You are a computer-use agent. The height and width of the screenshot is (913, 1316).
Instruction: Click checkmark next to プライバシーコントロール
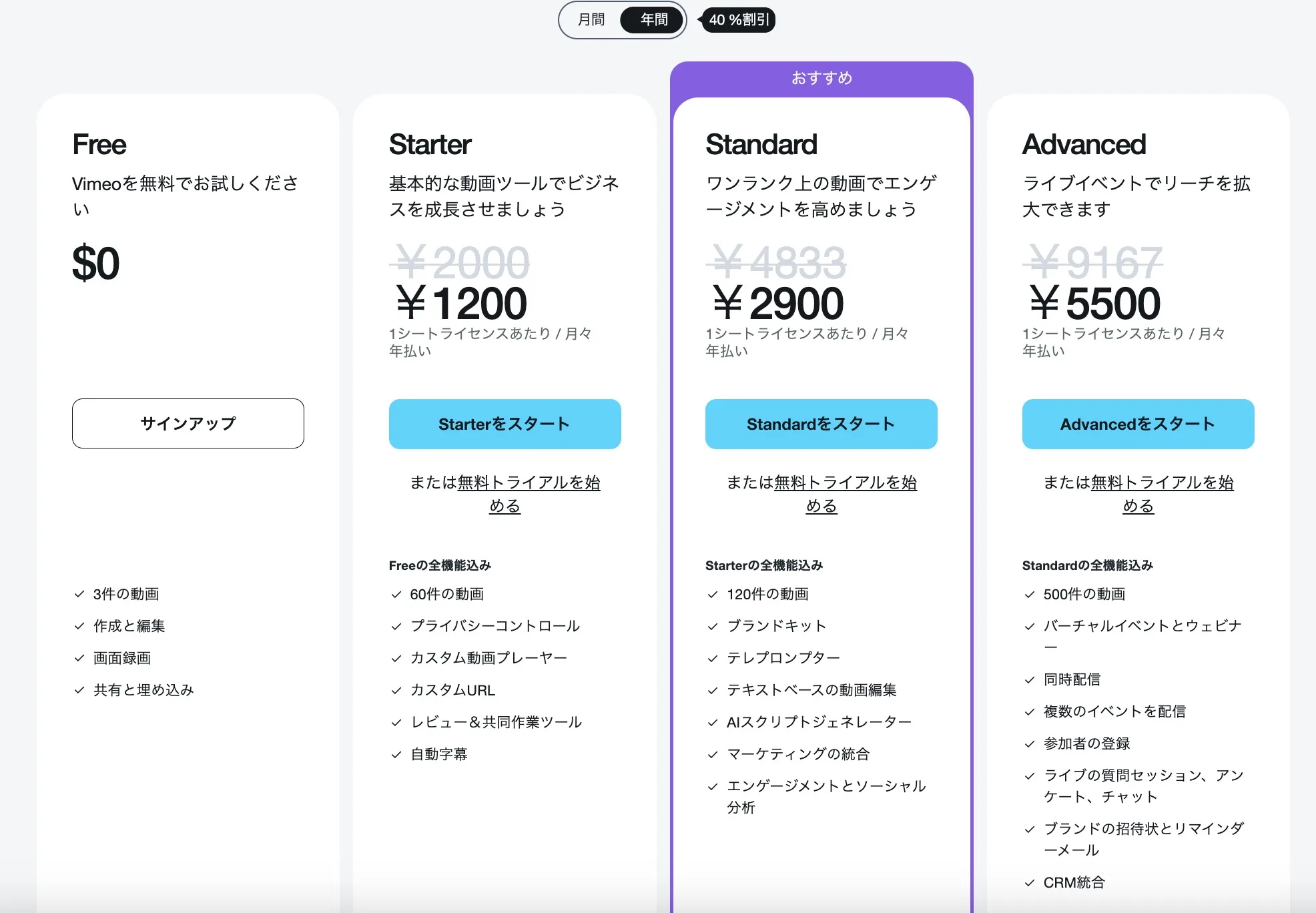pyautogui.click(x=396, y=626)
